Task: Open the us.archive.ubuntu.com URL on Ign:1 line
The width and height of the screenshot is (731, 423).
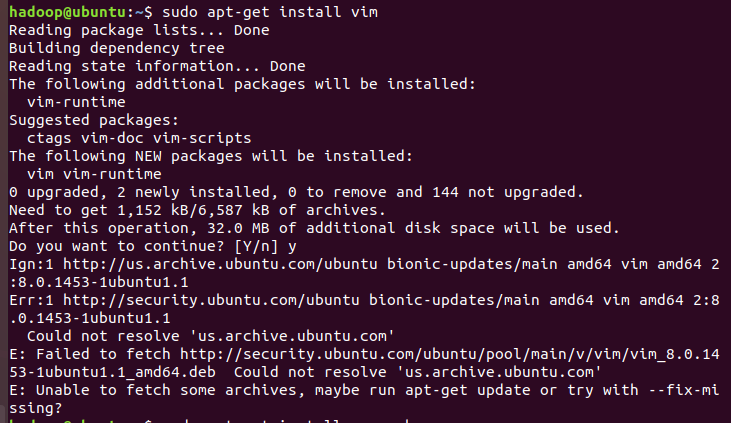Action: point(220,264)
